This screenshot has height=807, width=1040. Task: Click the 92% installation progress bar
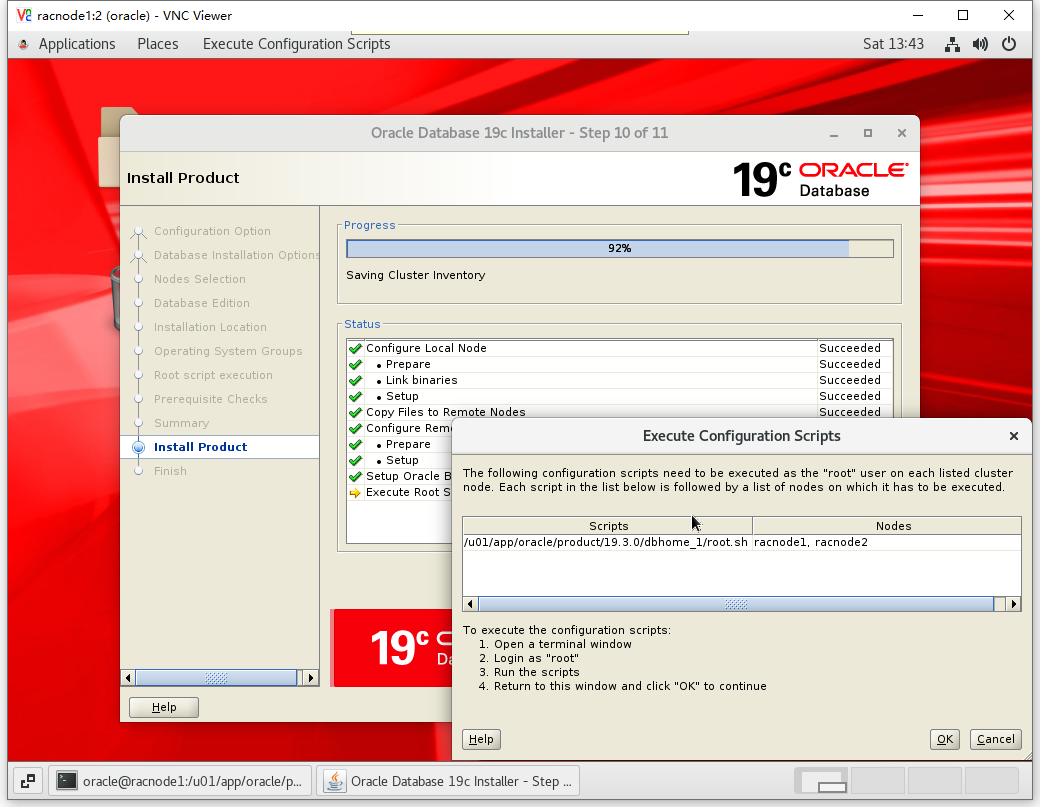coord(619,248)
